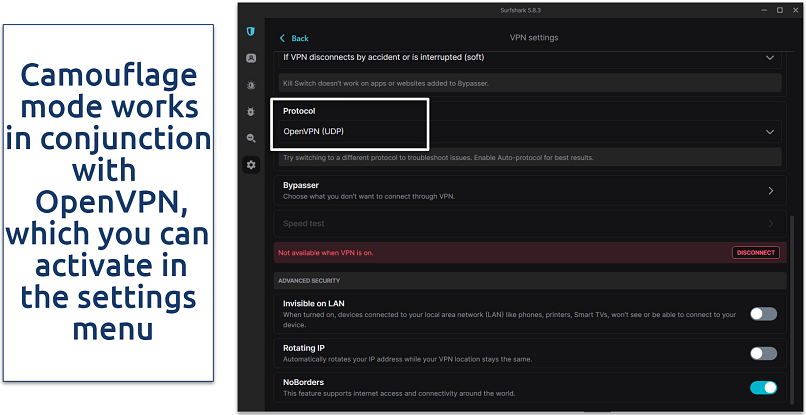
Task: Expand the Kill Switch disconnect behavior dropdown
Action: 769,58
